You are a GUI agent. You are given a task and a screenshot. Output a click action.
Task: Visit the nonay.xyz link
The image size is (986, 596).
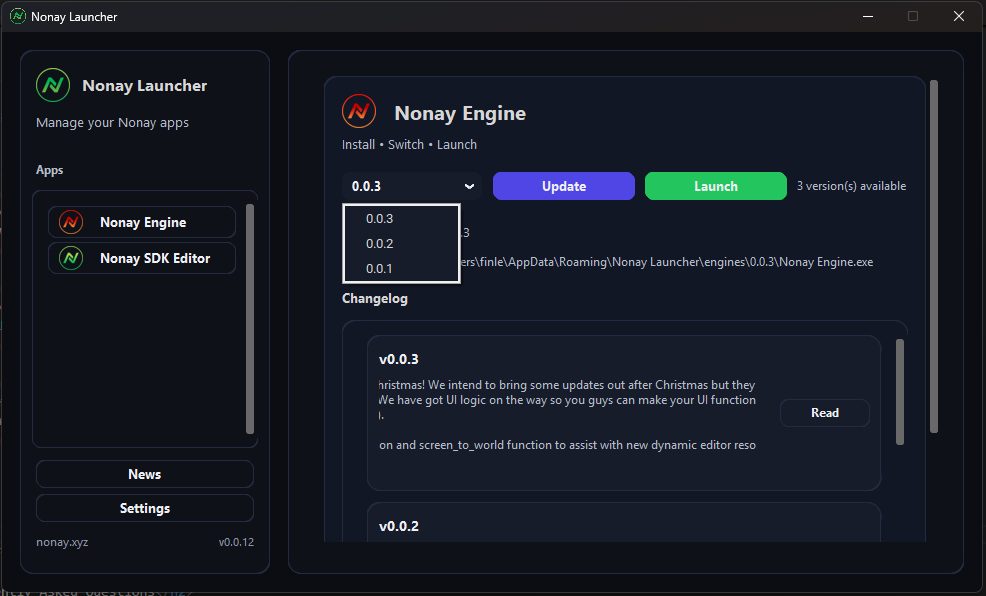coord(60,541)
